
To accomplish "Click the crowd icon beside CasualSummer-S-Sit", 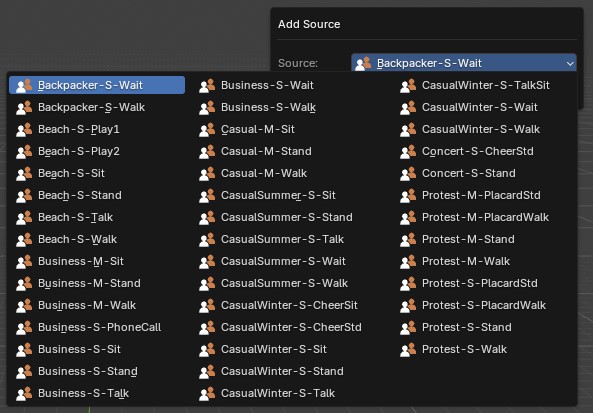I will coord(207,195).
